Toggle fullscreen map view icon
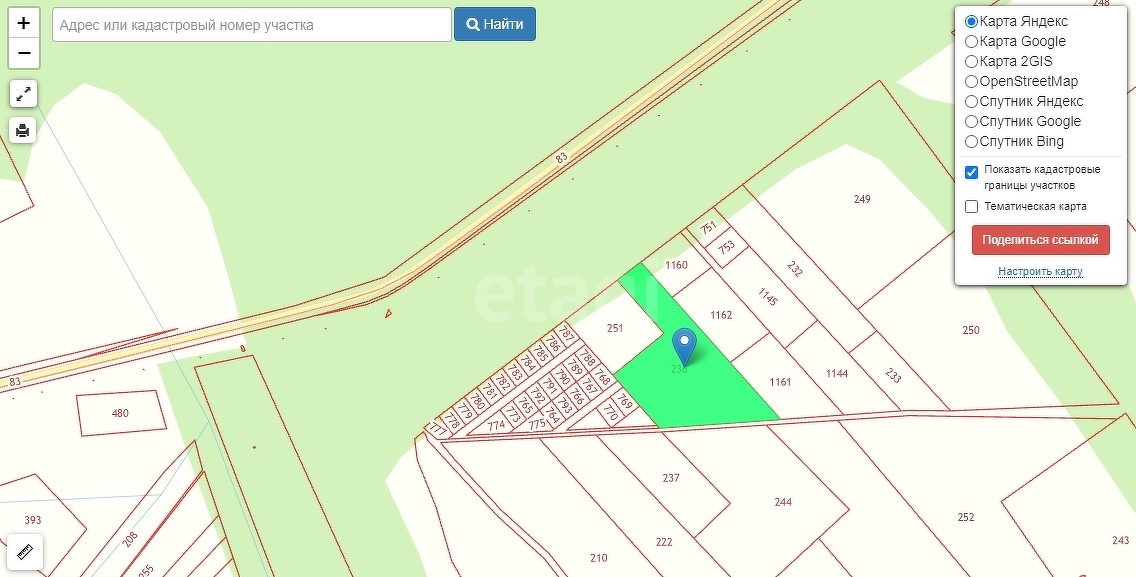 23,94
